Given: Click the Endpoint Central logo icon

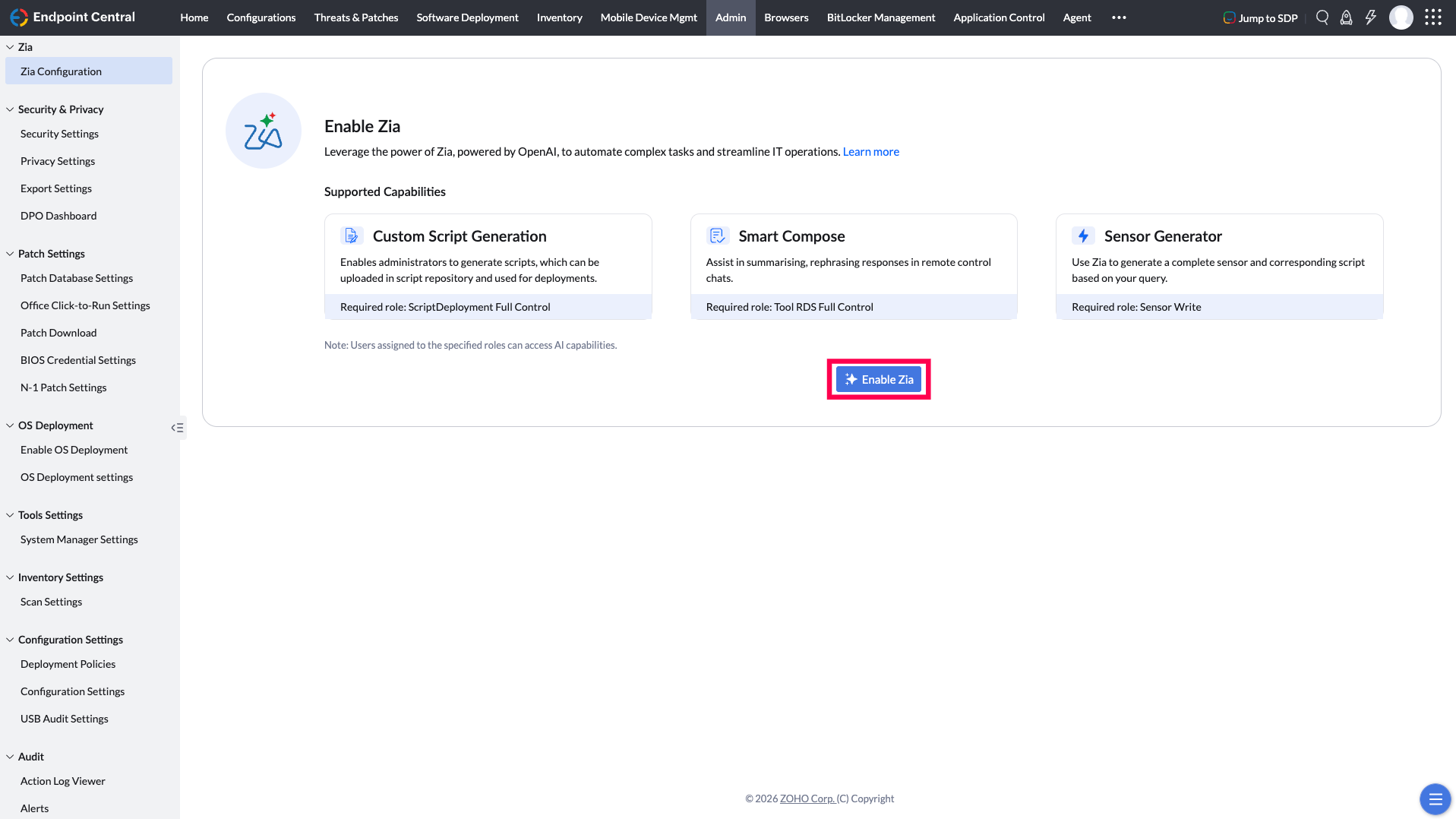Looking at the screenshot, I should pyautogui.click(x=18, y=17).
